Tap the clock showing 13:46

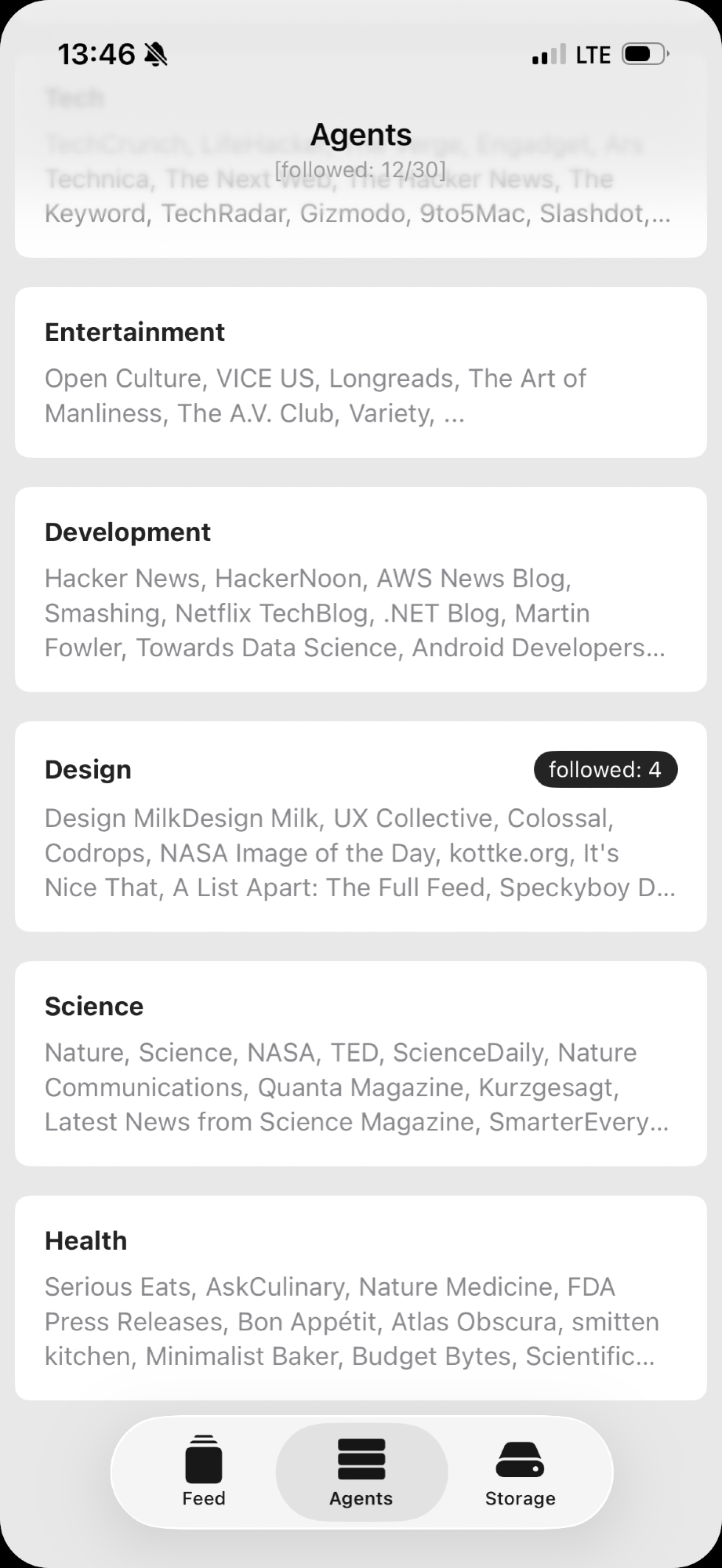pyautogui.click(x=96, y=55)
